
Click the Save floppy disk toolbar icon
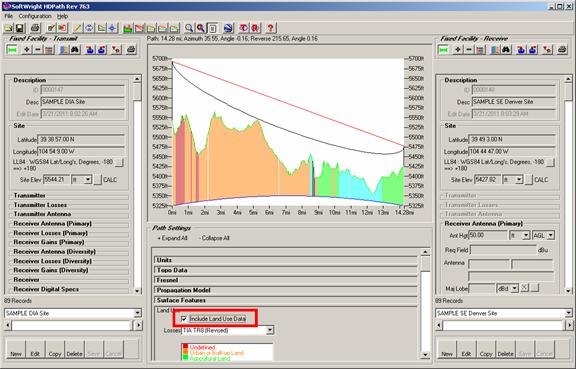(x=19, y=28)
